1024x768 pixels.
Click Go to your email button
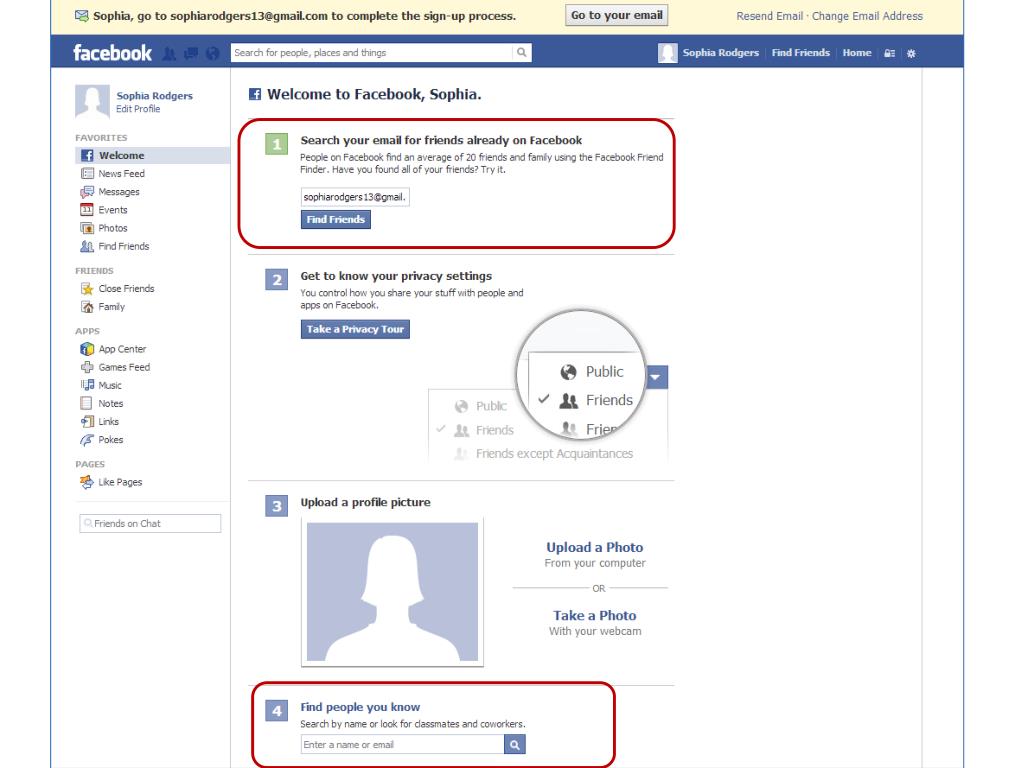616,15
